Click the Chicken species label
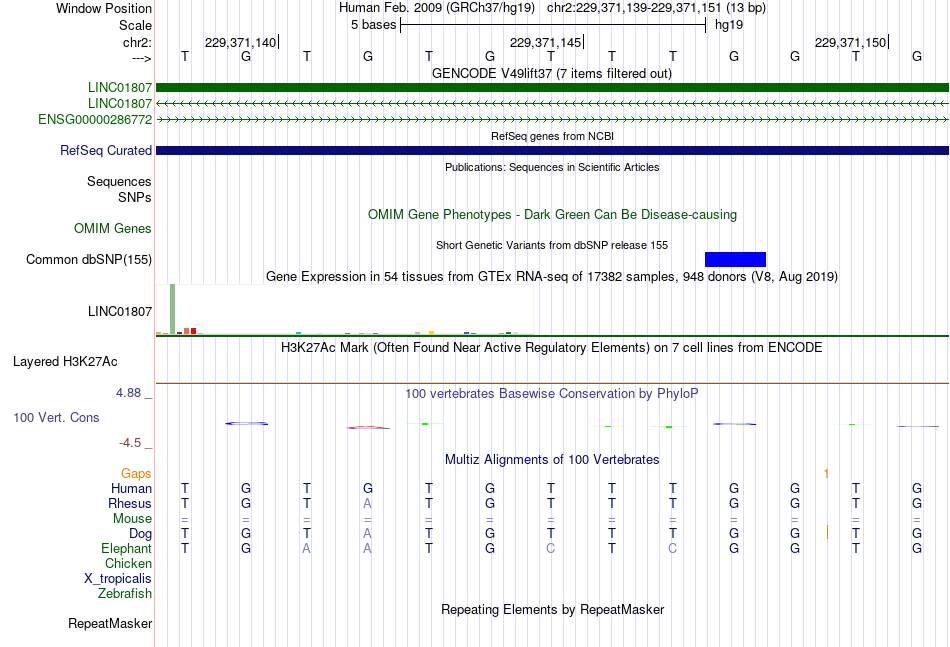This screenshot has width=950, height=647. pyautogui.click(x=128, y=563)
